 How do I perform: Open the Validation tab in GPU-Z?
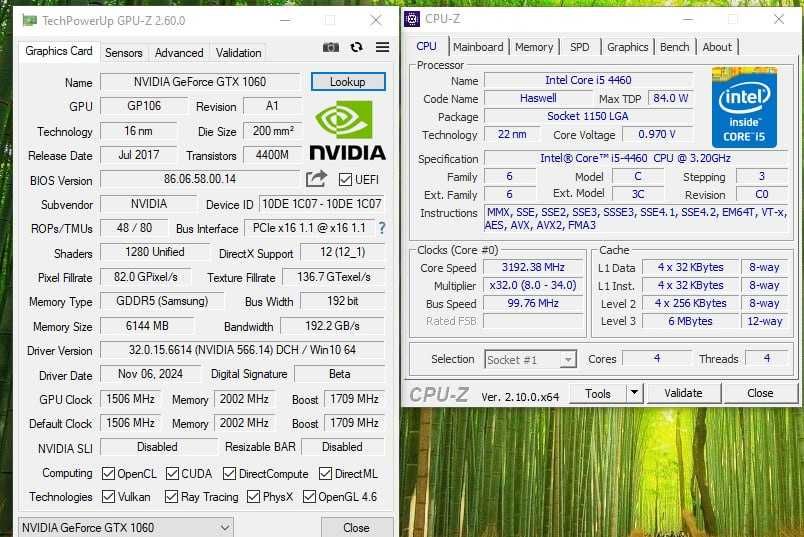pyautogui.click(x=238, y=53)
